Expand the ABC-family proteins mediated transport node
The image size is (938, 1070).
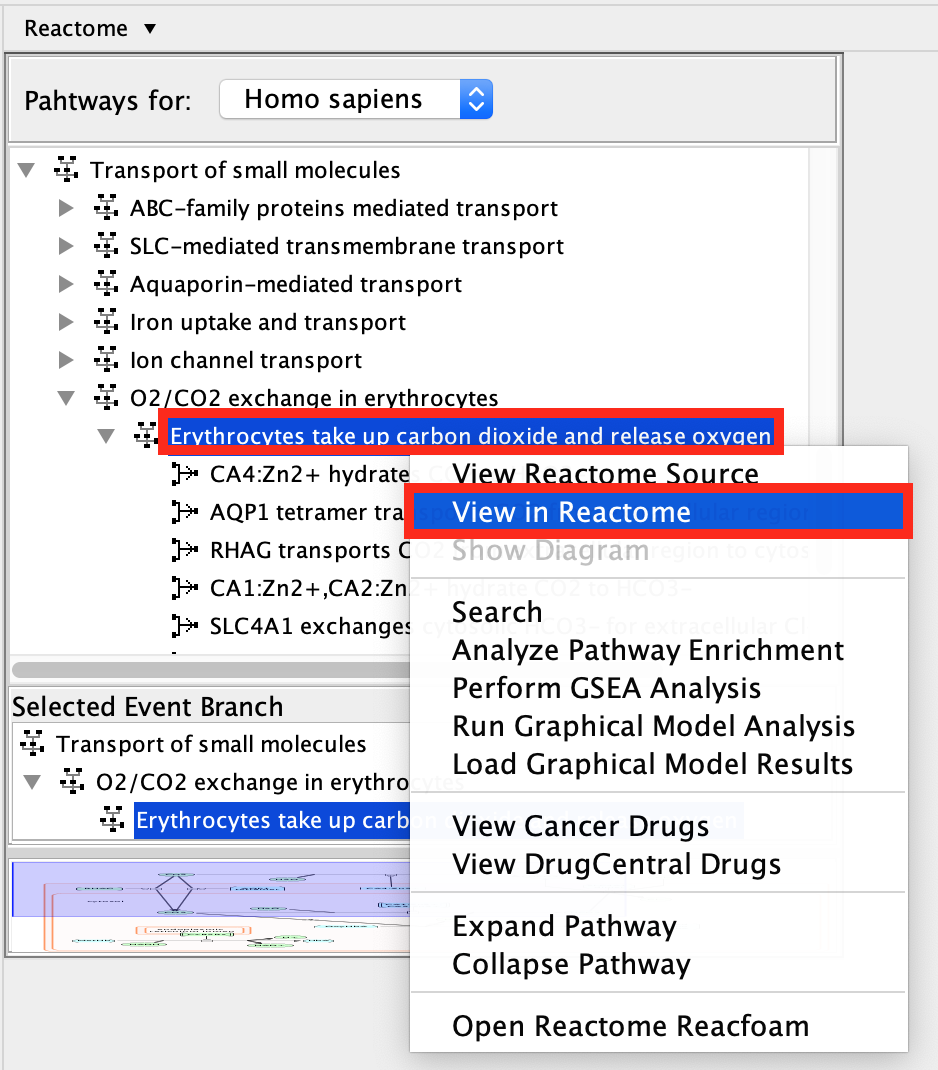pos(66,209)
